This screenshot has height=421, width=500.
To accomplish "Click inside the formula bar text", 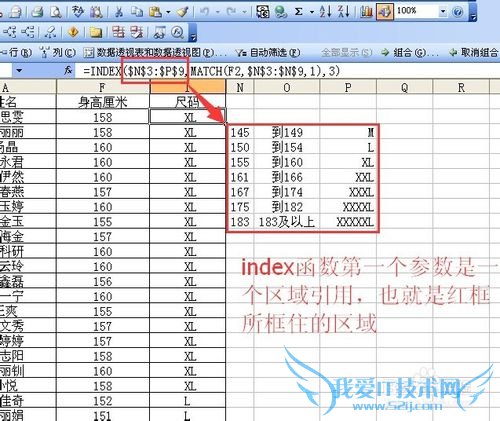I will (x=212, y=71).
